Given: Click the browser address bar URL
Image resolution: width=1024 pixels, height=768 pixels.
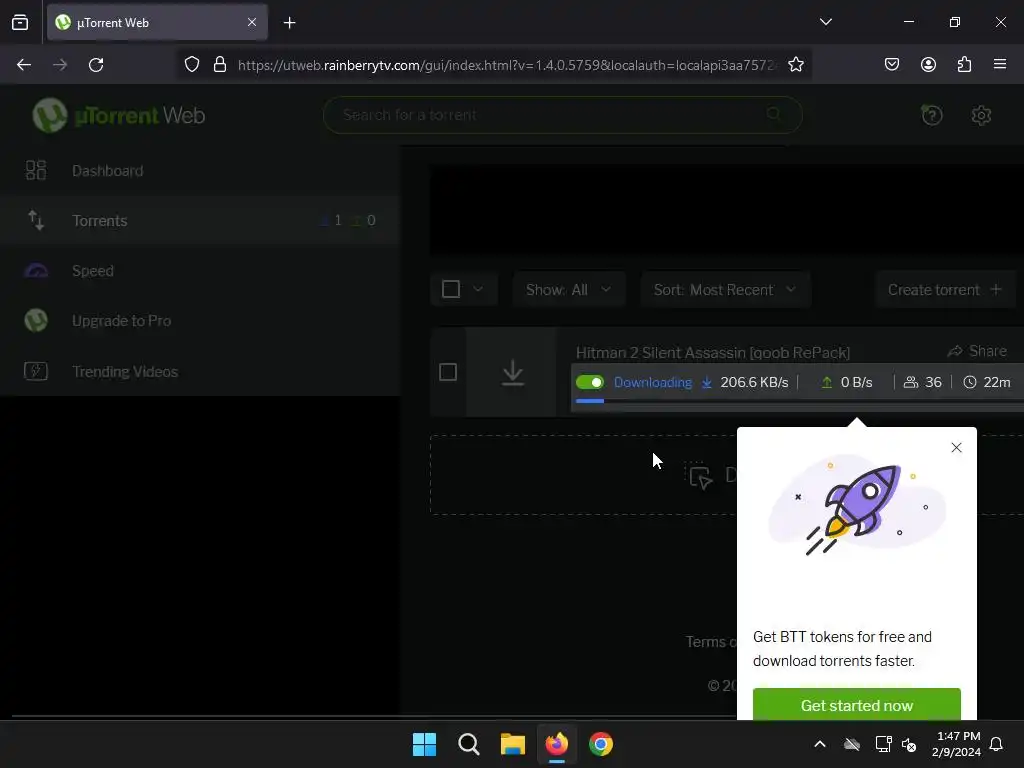Looking at the screenshot, I should (x=507, y=65).
